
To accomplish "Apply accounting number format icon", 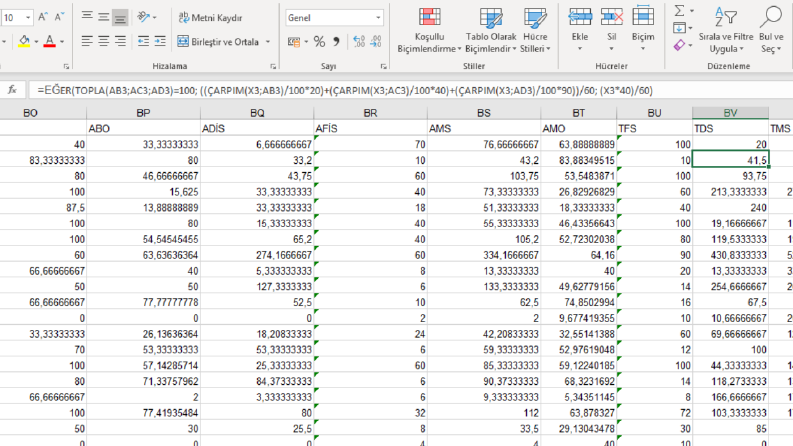I will pos(293,41).
